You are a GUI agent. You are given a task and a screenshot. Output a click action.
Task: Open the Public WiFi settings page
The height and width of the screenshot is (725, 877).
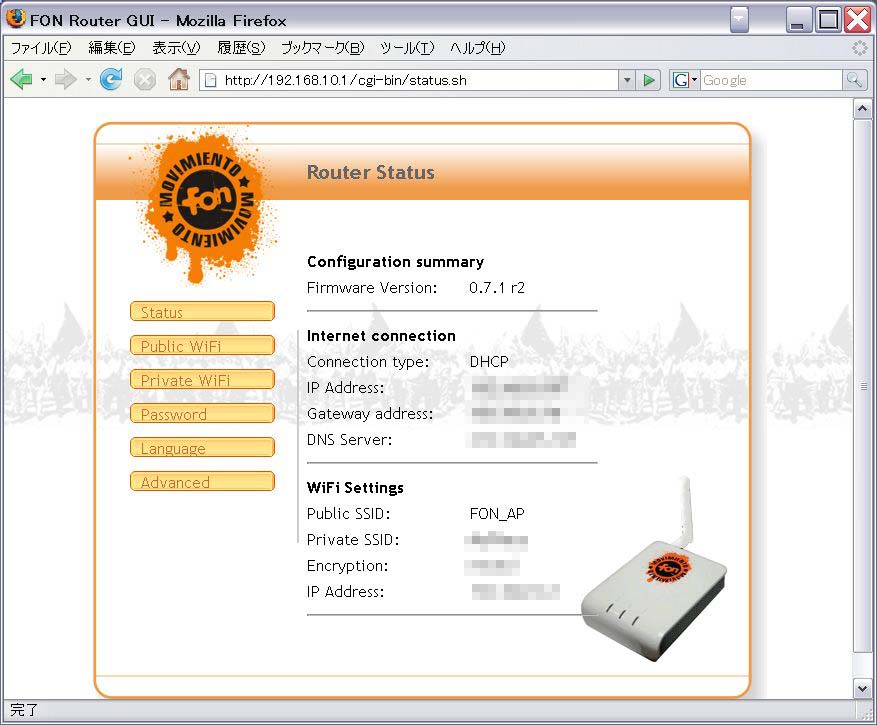202,346
